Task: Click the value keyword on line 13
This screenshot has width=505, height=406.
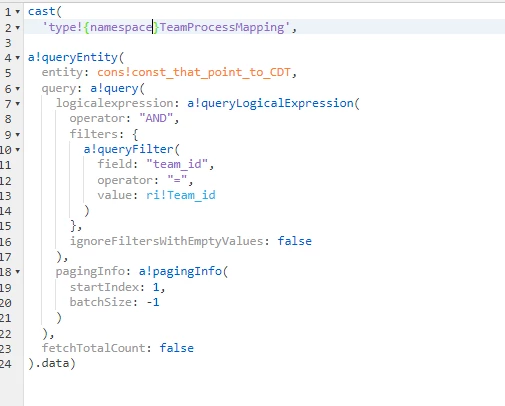Action: [x=114, y=195]
